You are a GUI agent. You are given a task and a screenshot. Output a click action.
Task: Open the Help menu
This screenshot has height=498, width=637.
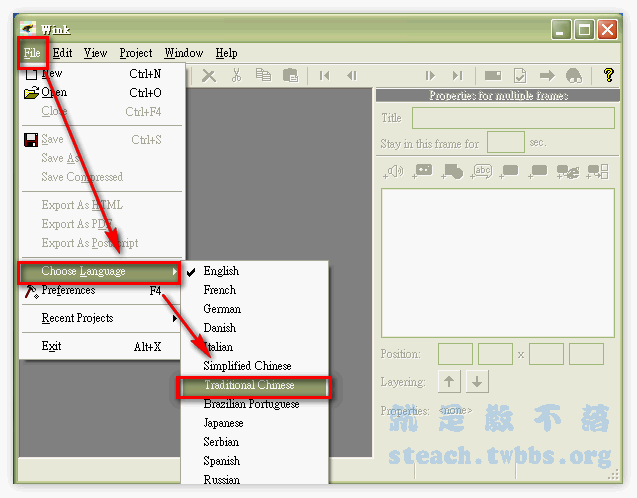226,53
